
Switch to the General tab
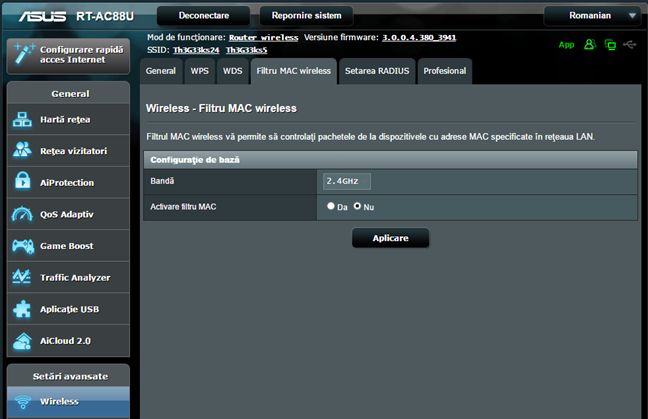(161, 71)
